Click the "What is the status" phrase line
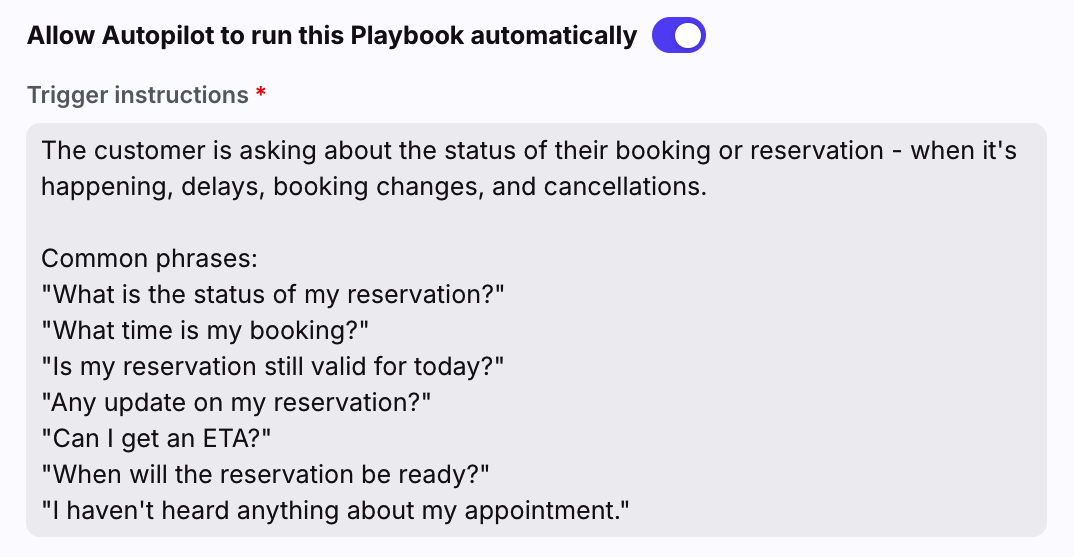 pos(272,295)
